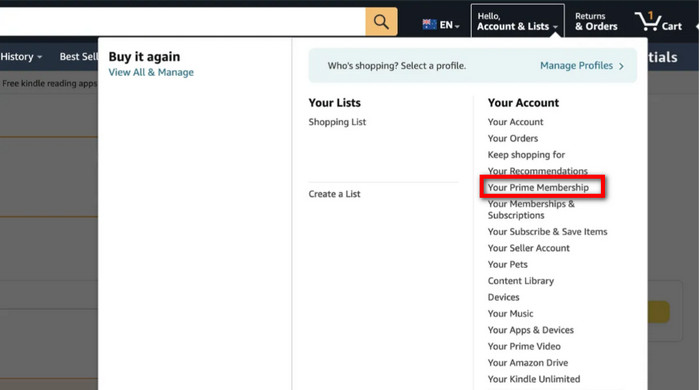Open Your Seller Account
700x390 pixels.
pos(529,248)
